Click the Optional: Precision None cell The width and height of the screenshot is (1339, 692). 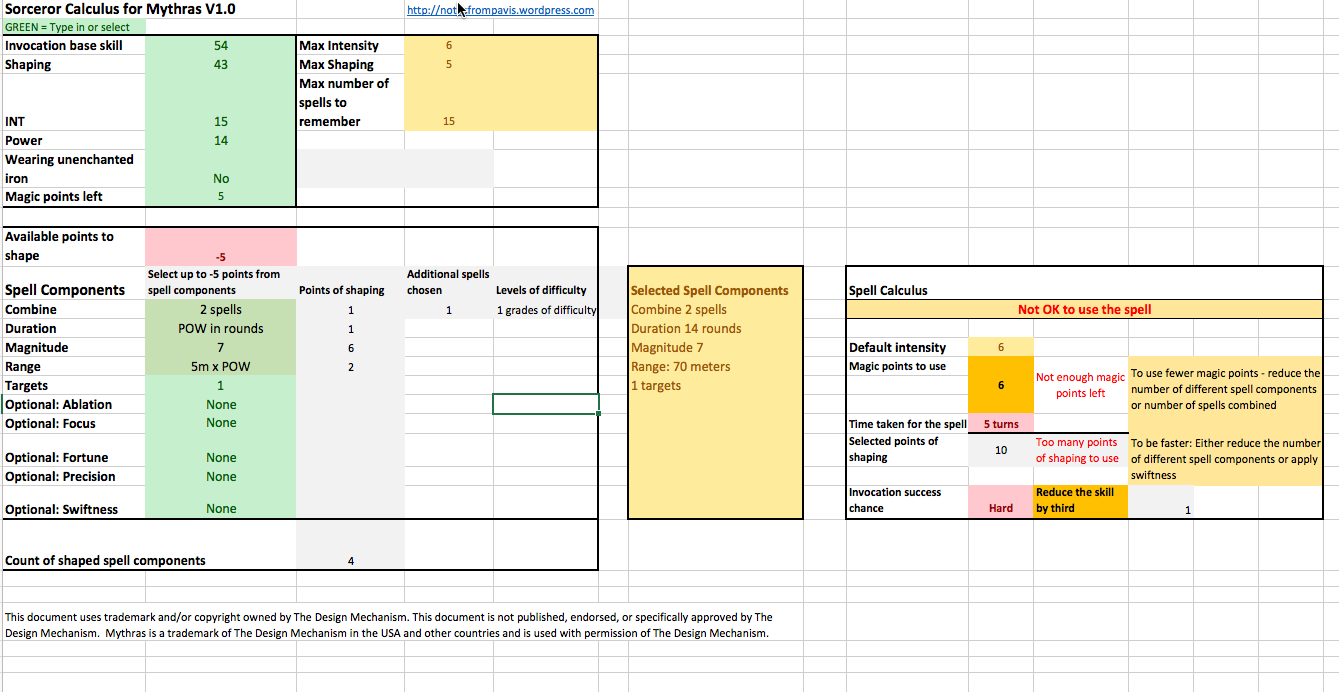(221, 477)
